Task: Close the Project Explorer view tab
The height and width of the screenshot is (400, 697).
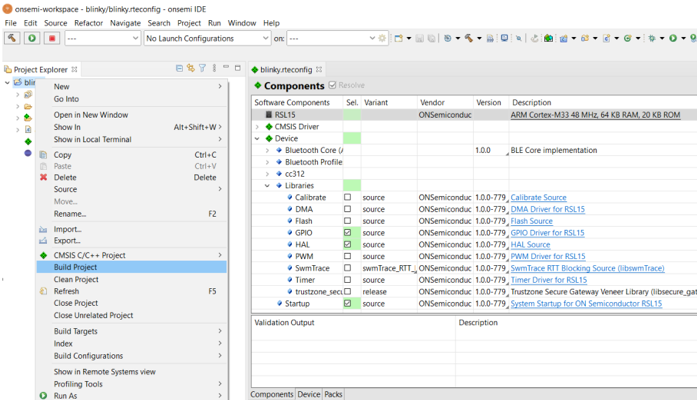Action: (74, 69)
